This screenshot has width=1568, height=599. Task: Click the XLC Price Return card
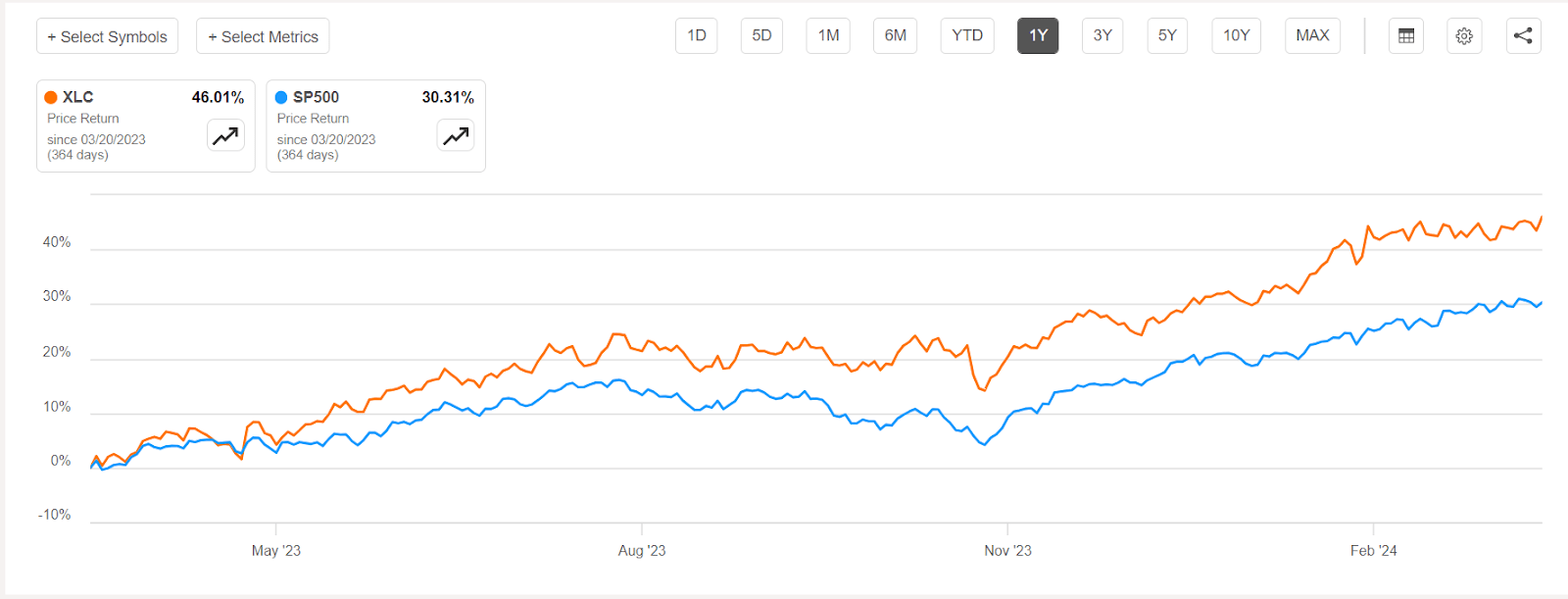pos(118,127)
